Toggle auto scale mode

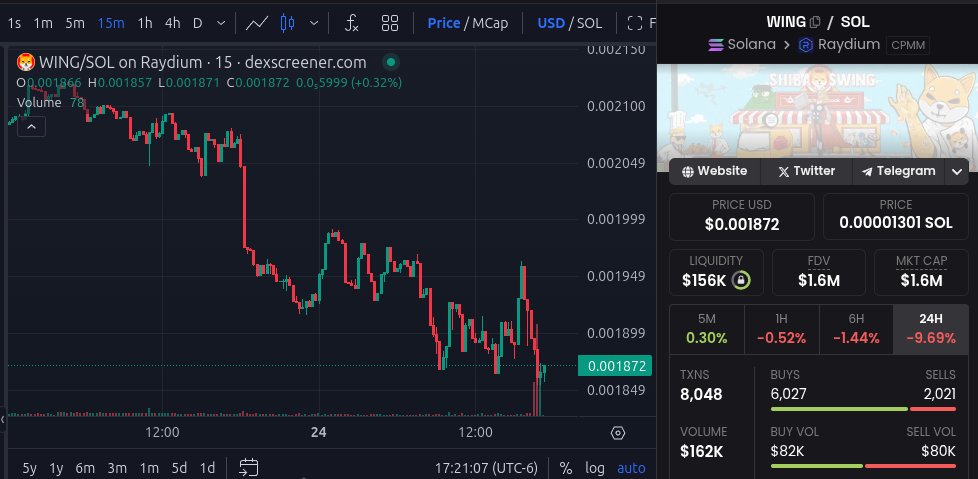click(631, 468)
